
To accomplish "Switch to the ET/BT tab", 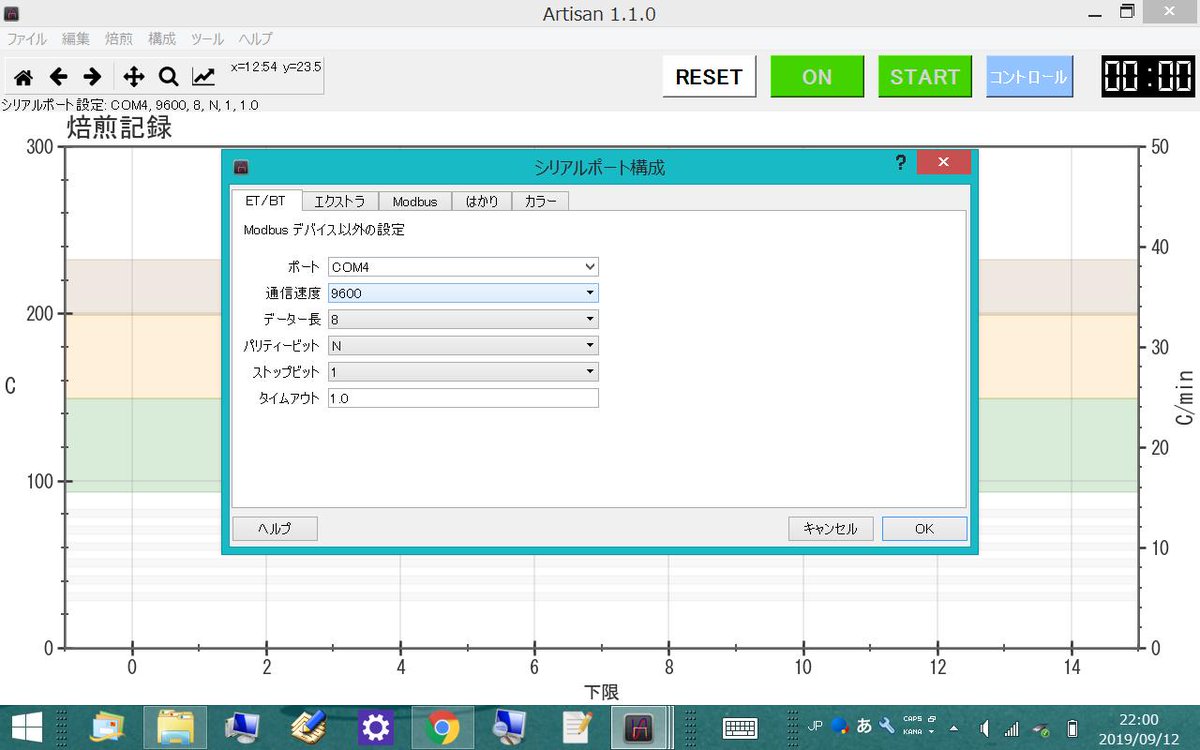I will pos(265,200).
